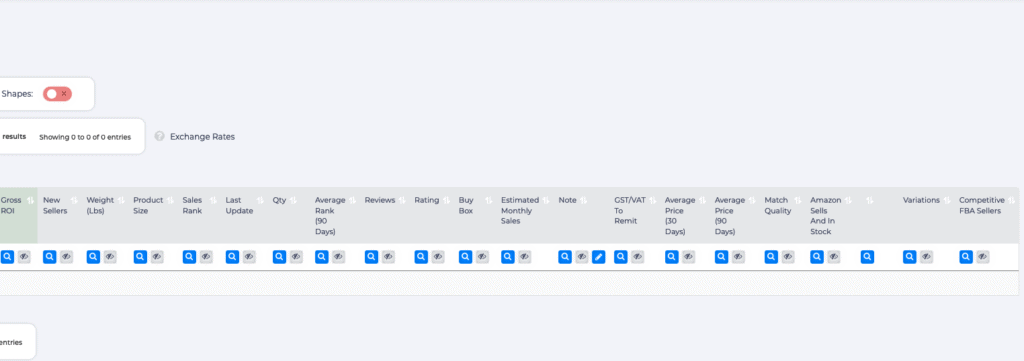Sort by New Sellers header arrows
Screen dimensions: 1024x361
(74, 200)
